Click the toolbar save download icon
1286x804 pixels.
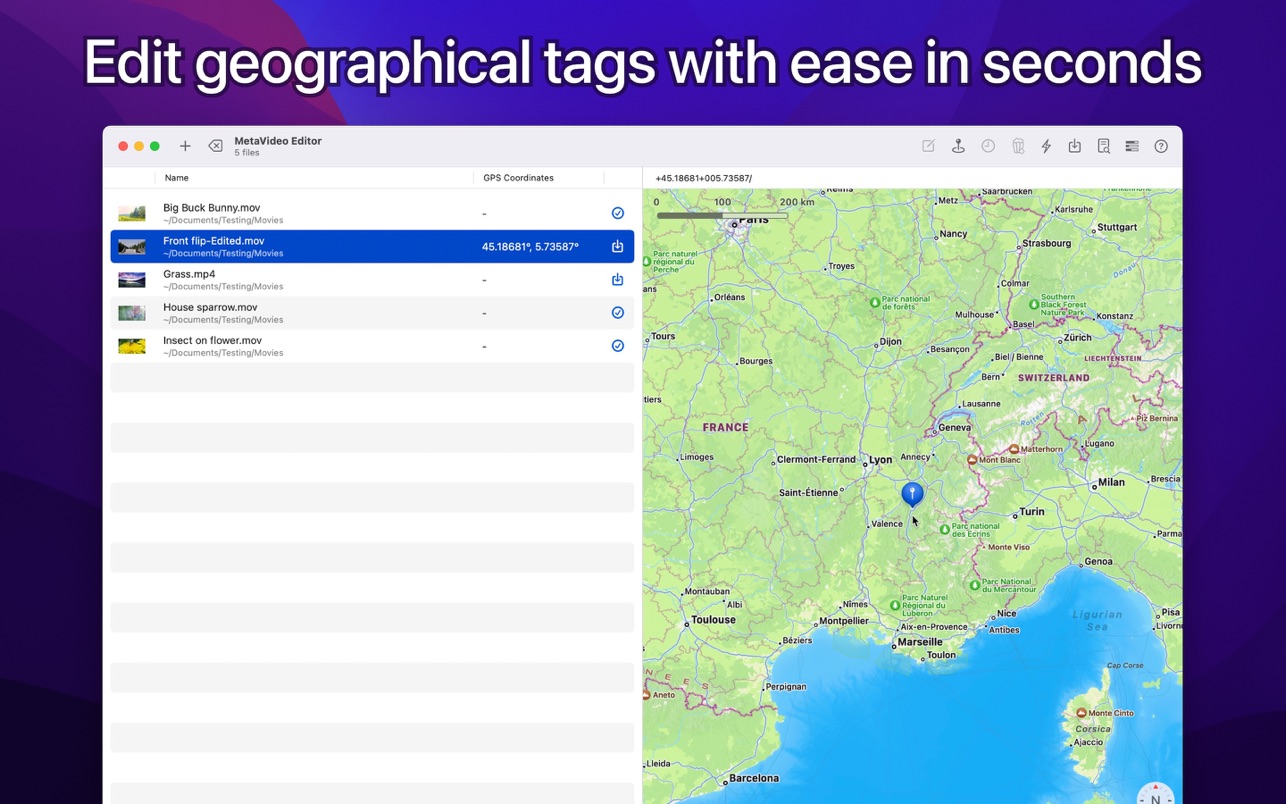1074,146
